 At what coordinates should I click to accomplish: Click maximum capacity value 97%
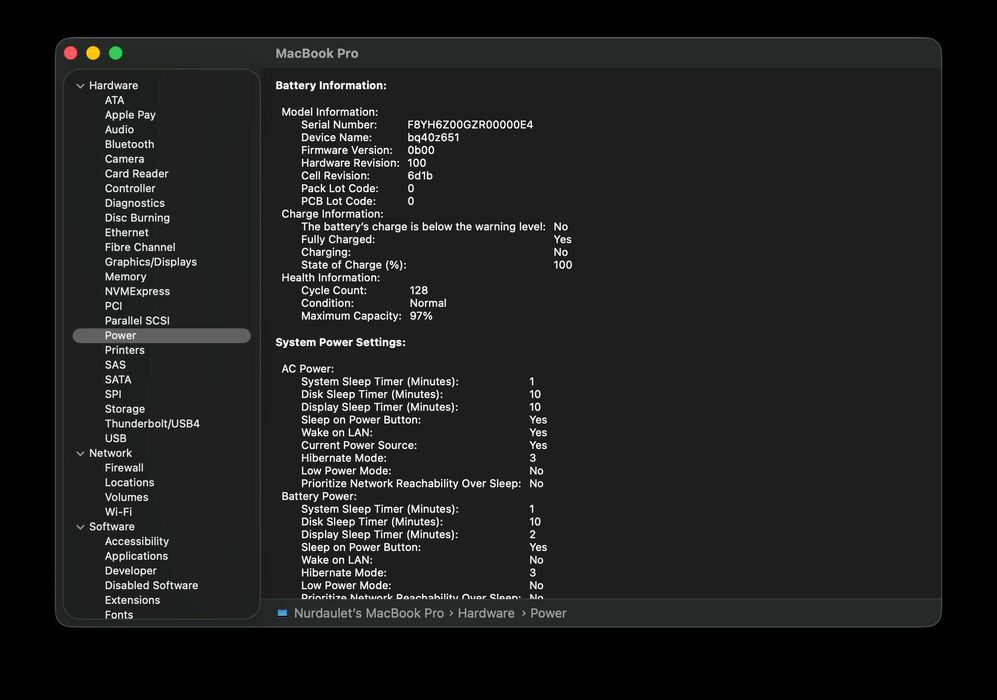click(421, 315)
